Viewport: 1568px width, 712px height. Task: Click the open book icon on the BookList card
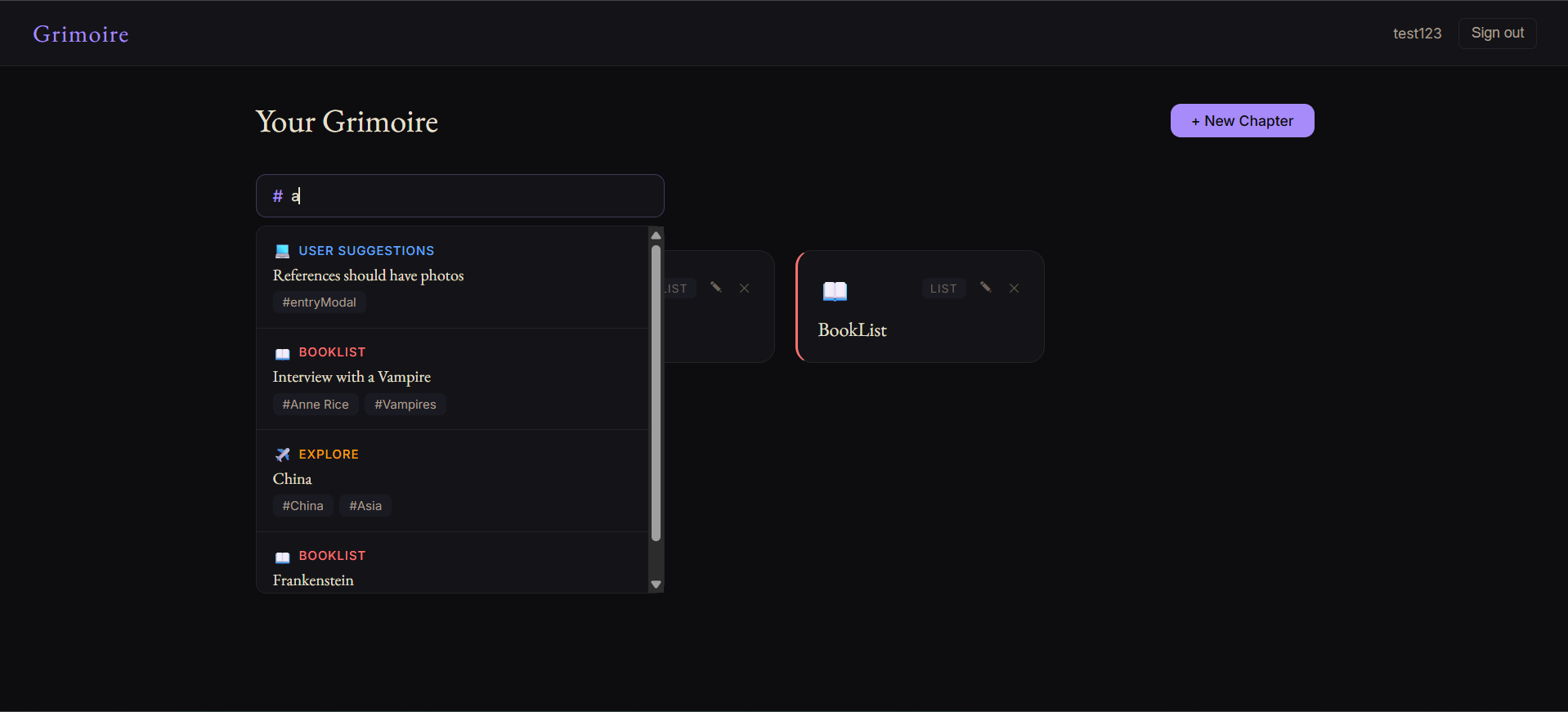(835, 291)
